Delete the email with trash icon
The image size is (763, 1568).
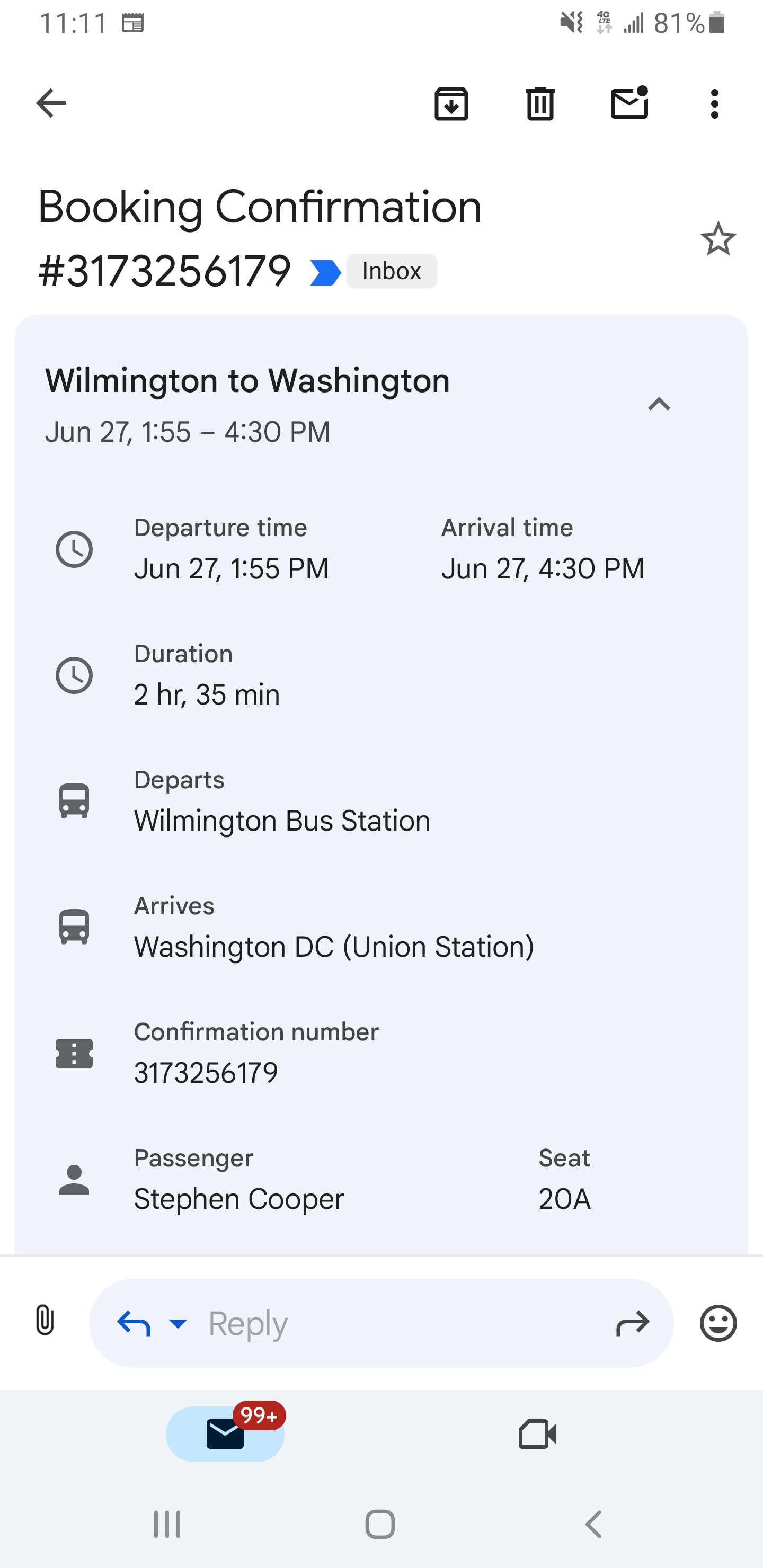(x=539, y=103)
